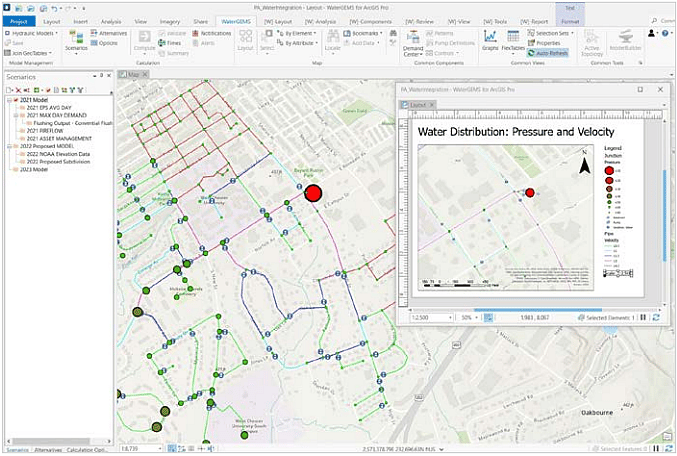The width and height of the screenshot is (677, 456).
Task: Click the command search box
Action: click(664, 21)
